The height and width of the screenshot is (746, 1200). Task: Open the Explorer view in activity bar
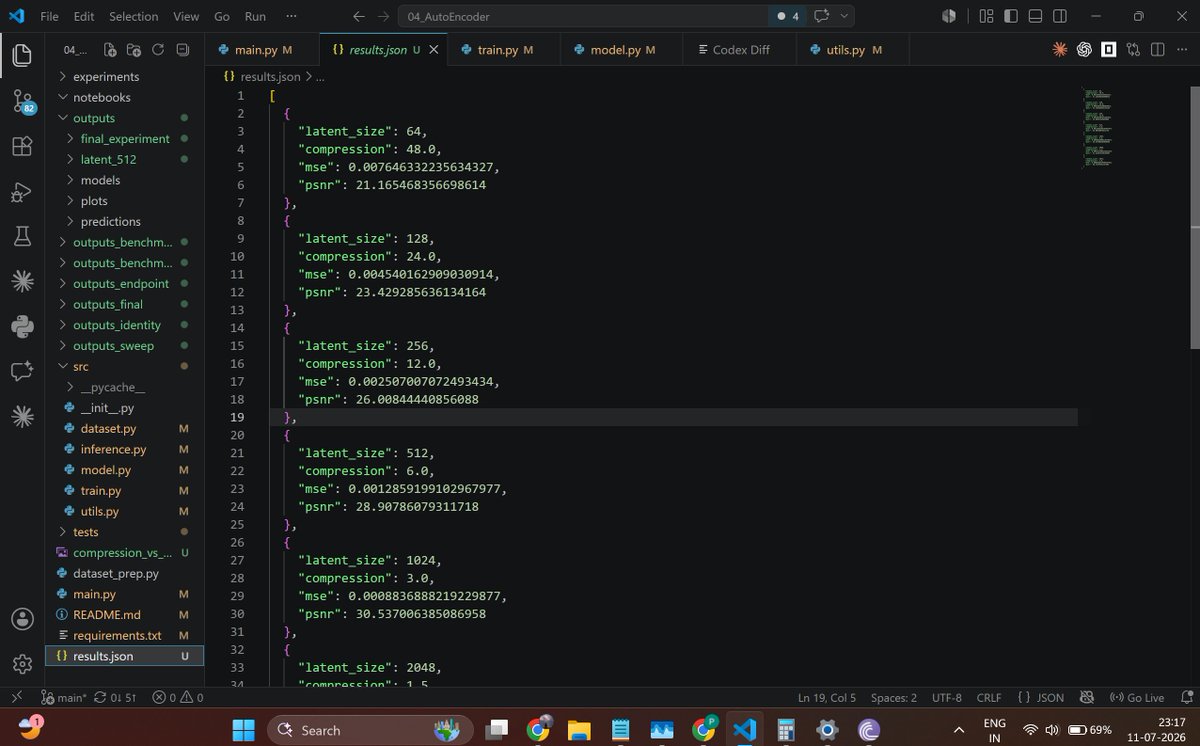22,55
